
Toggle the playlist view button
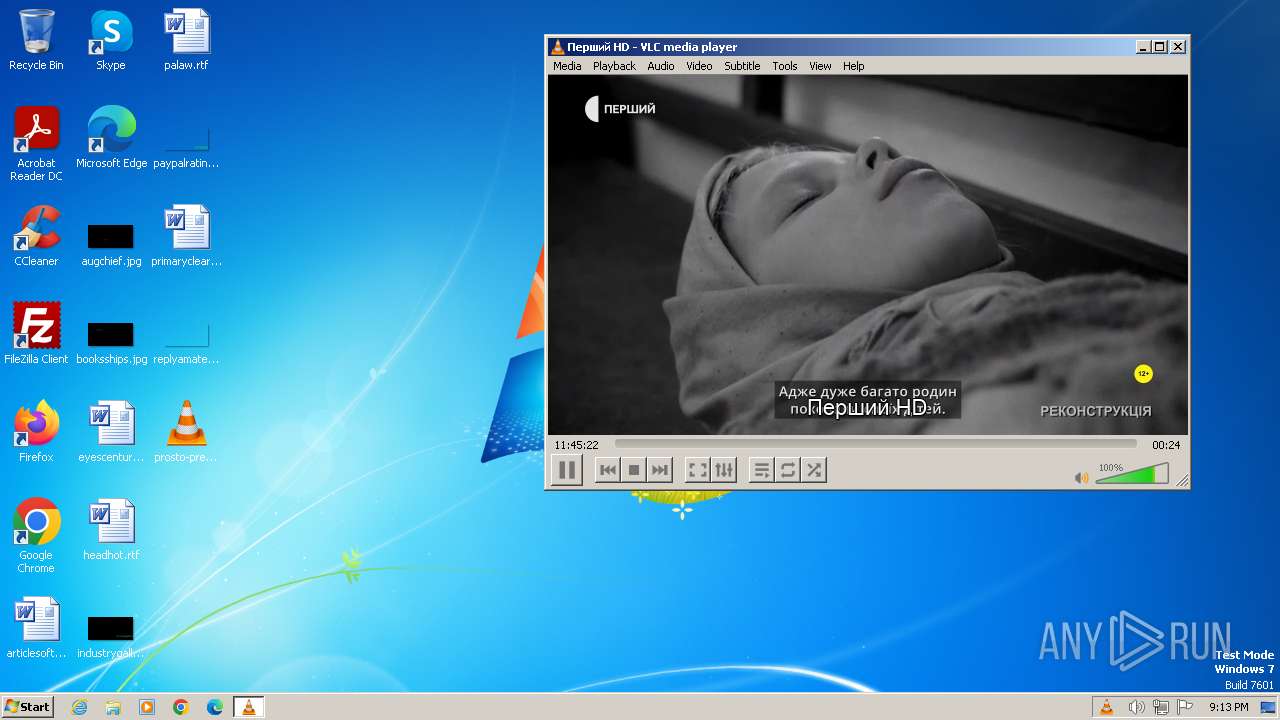pos(762,470)
